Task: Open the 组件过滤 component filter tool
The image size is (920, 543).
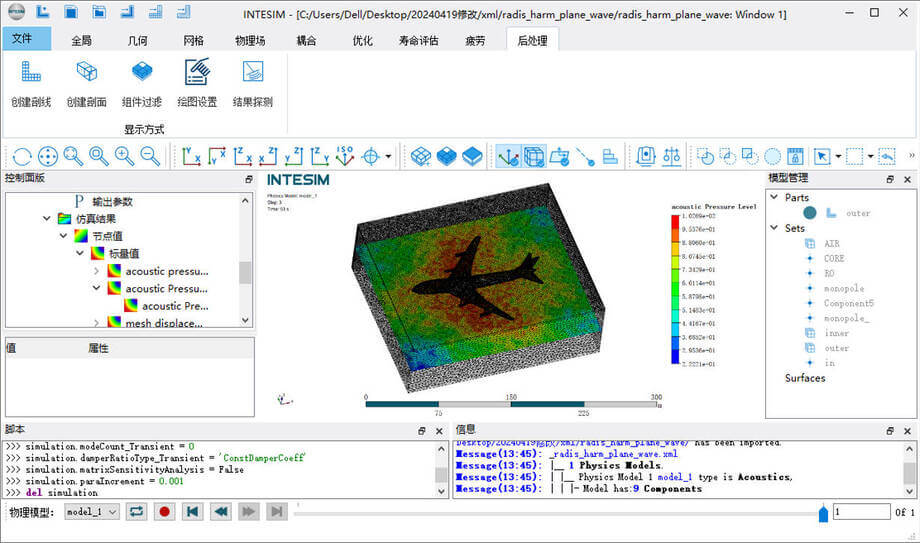Action: pos(141,74)
